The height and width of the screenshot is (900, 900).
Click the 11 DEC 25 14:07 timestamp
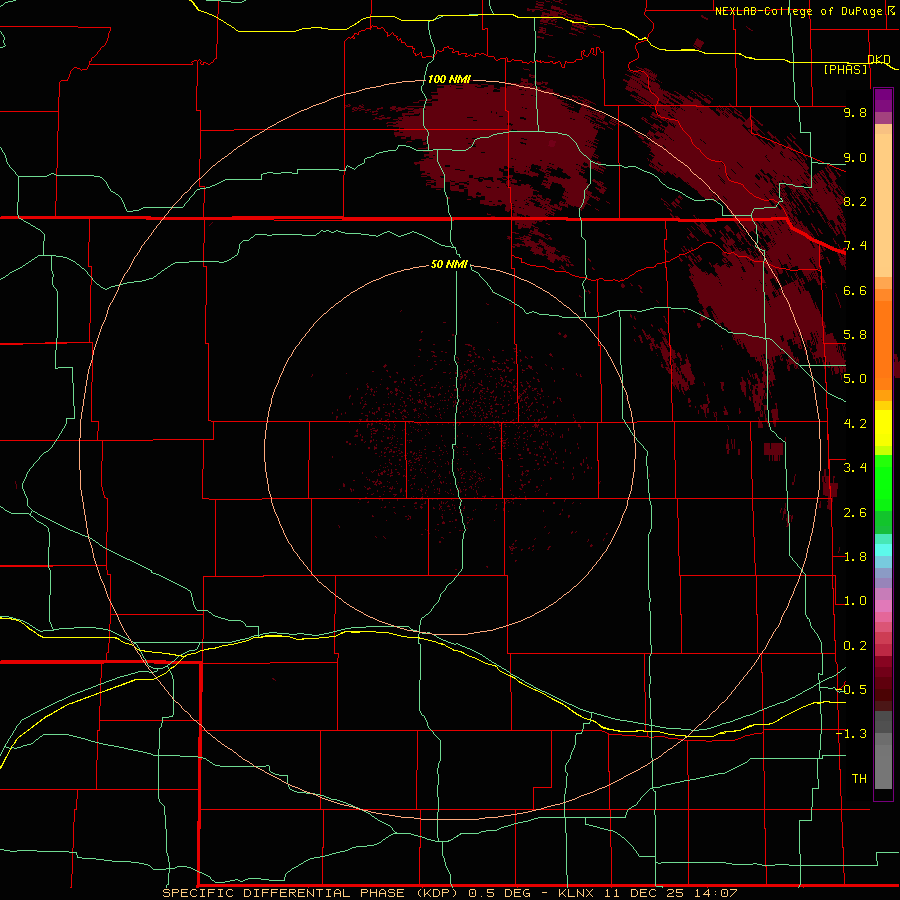(x=670, y=893)
